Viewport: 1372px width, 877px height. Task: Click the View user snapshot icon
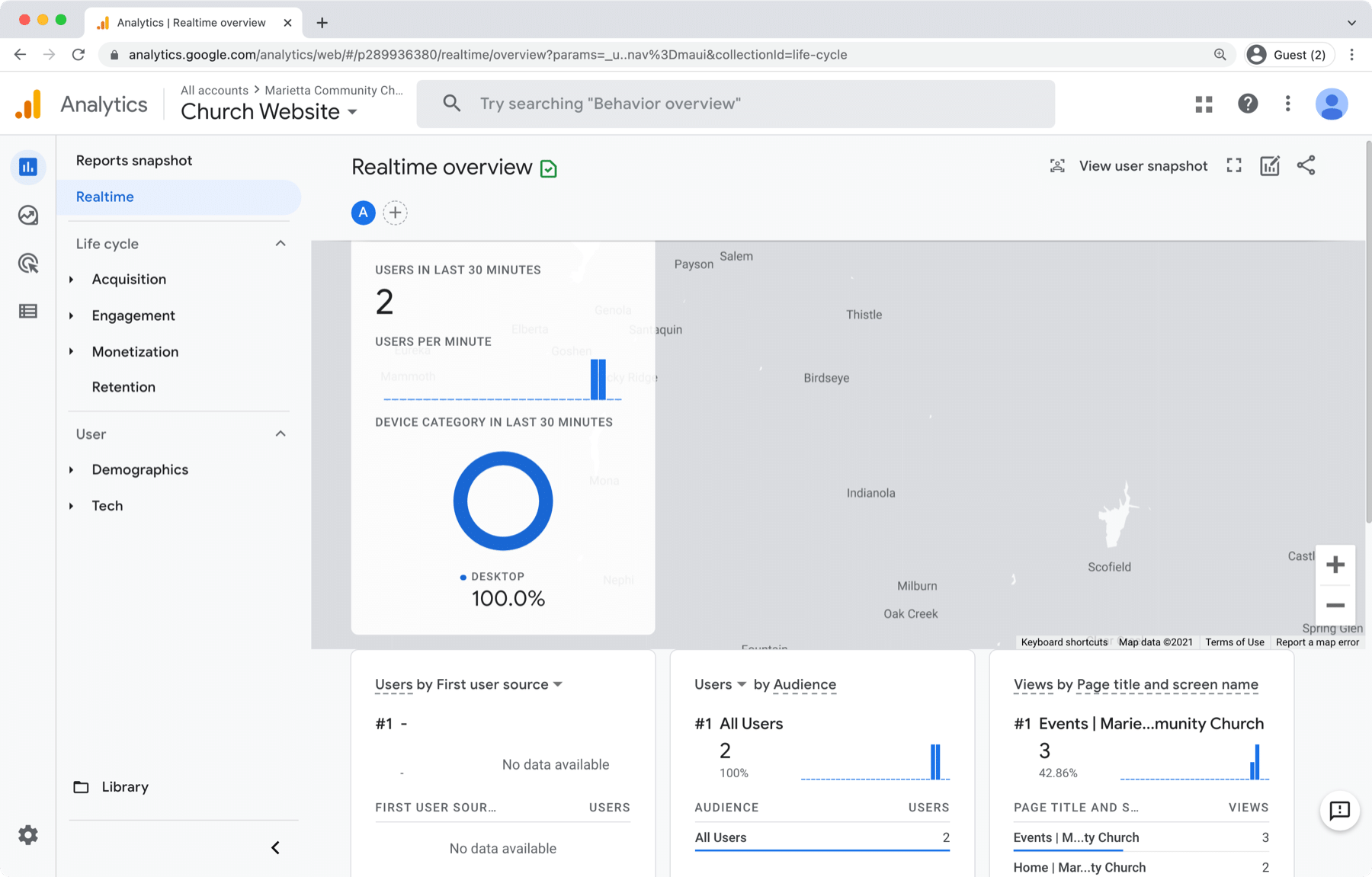tap(1057, 166)
